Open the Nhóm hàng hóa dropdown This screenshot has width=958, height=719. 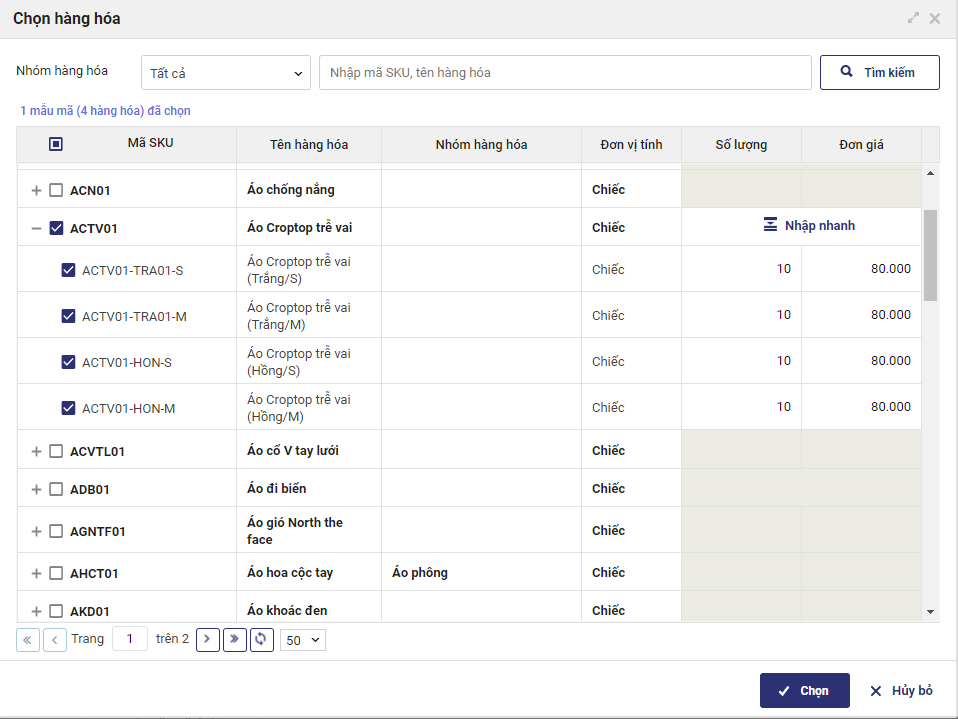[225, 73]
